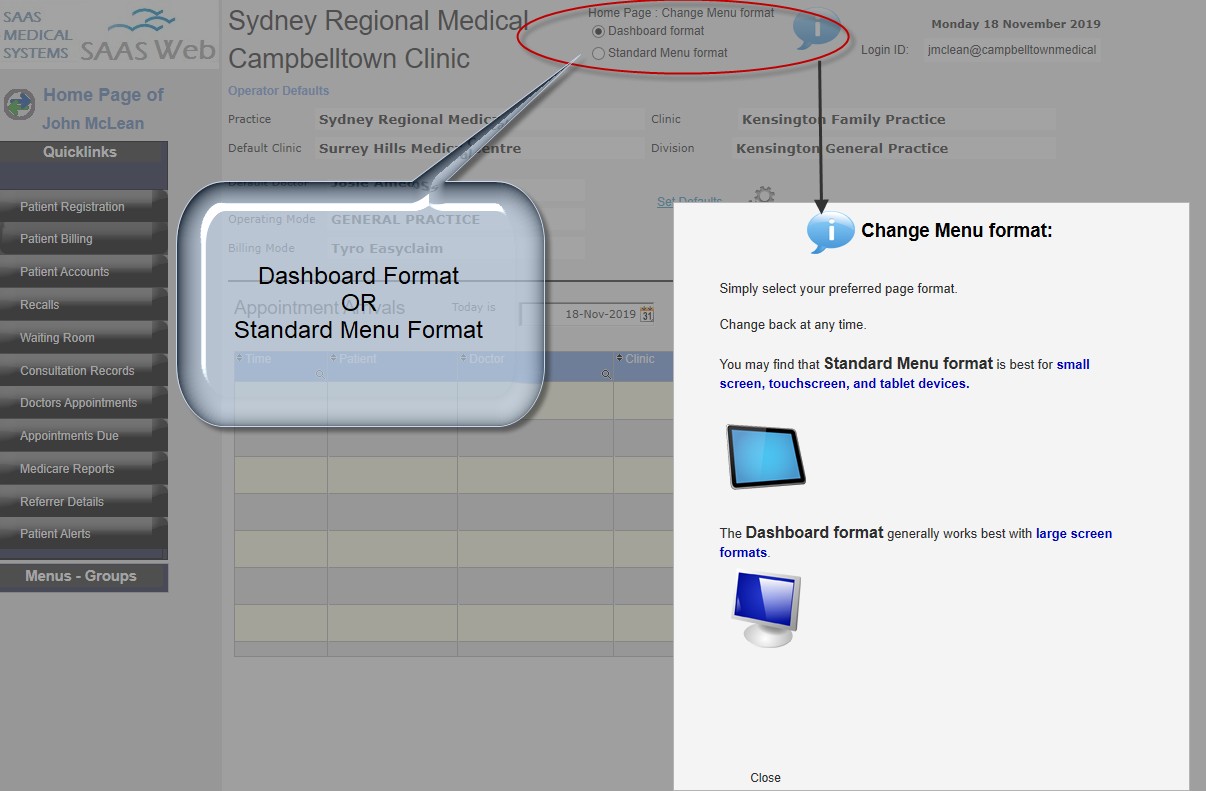Click the Default Clinic Surrey Hills field
Viewport: 1206px width, 791px height.
click(480, 149)
